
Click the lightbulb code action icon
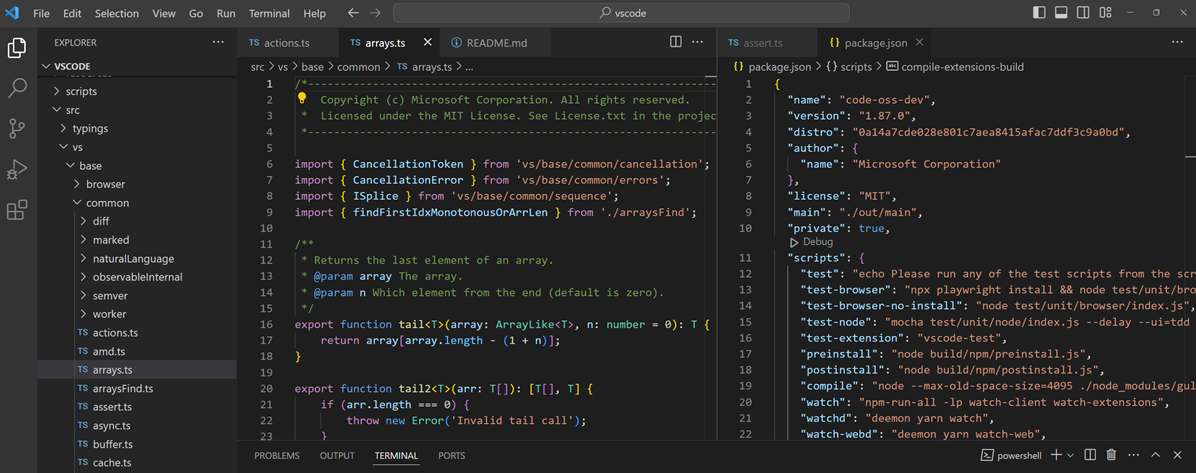[x=302, y=98]
